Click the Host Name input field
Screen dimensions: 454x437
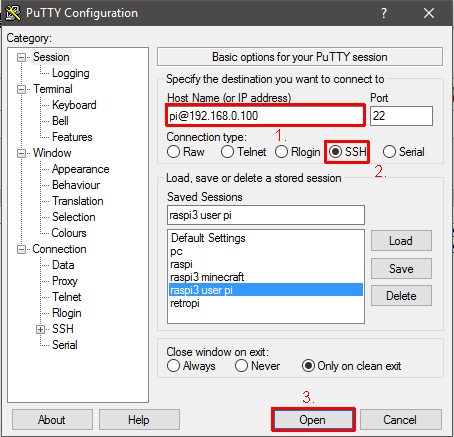265,116
